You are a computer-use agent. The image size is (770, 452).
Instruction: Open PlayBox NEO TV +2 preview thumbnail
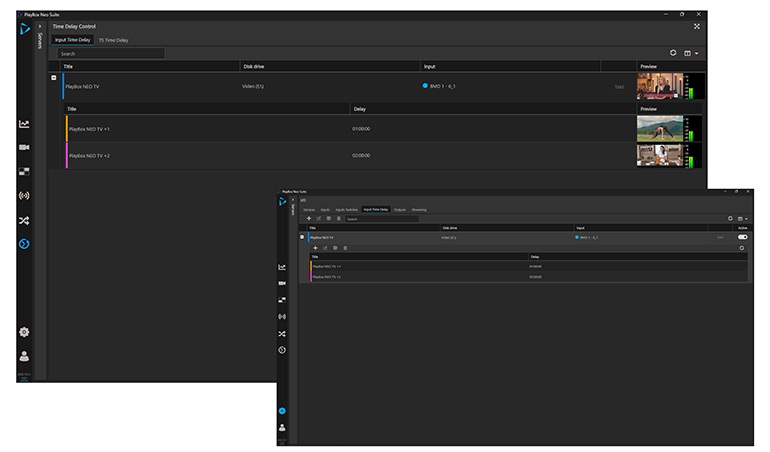point(660,155)
